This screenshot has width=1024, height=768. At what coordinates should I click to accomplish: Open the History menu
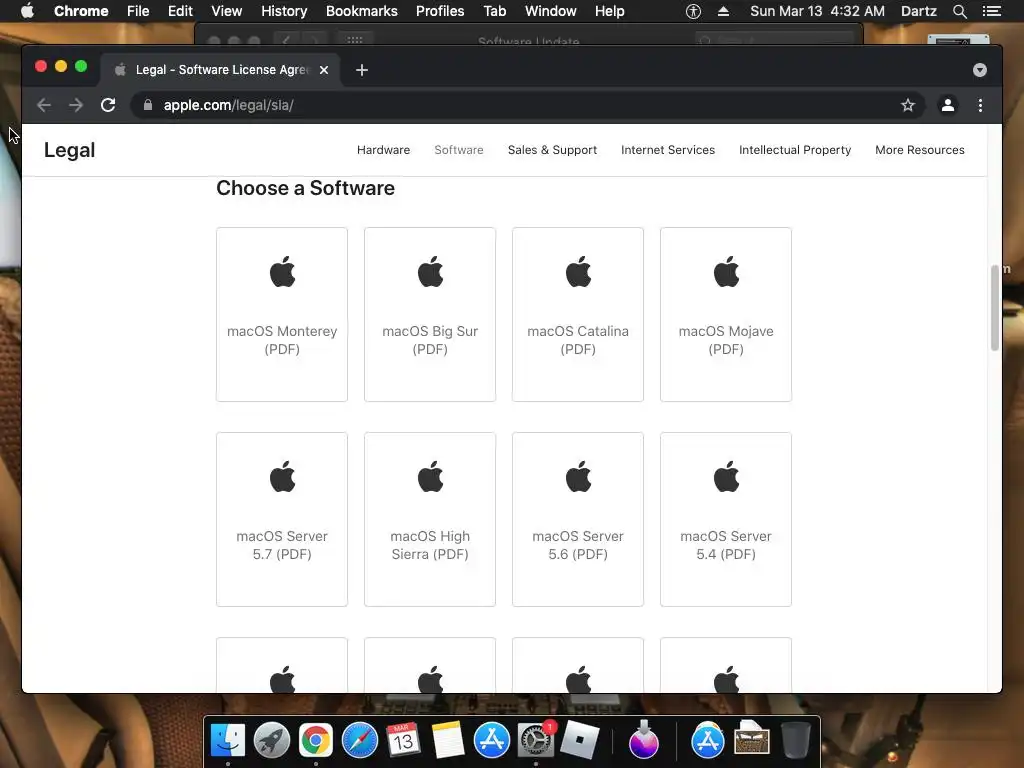pyautogui.click(x=284, y=11)
